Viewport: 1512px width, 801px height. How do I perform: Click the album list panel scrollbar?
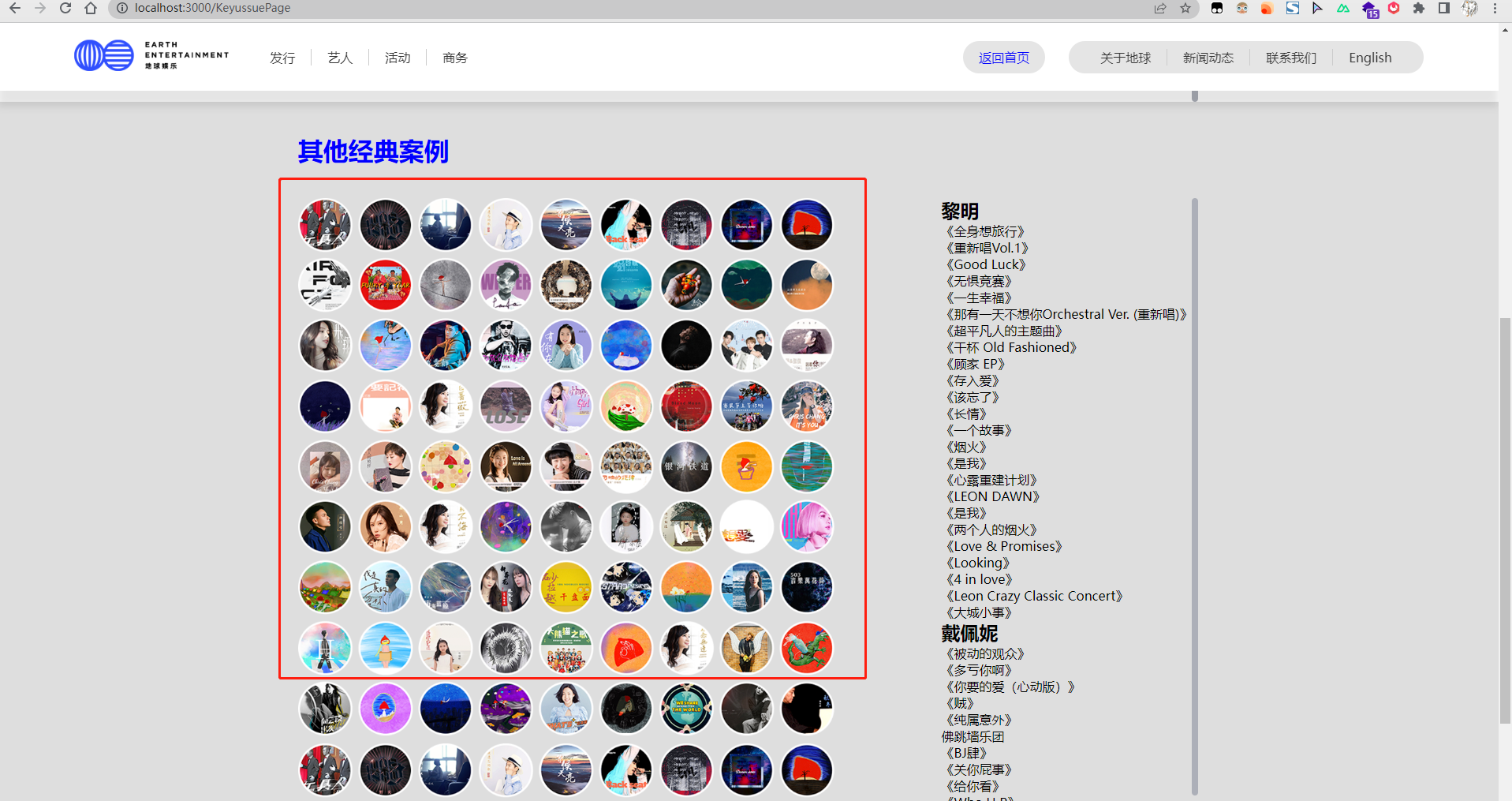click(1195, 496)
